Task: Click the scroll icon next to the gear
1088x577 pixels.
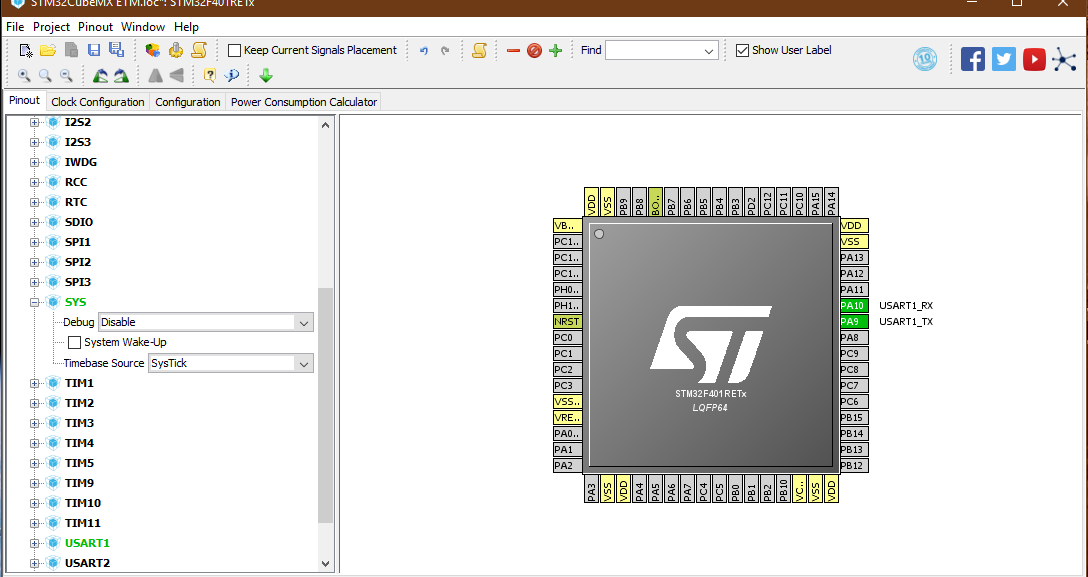Action: pyautogui.click(x=199, y=50)
